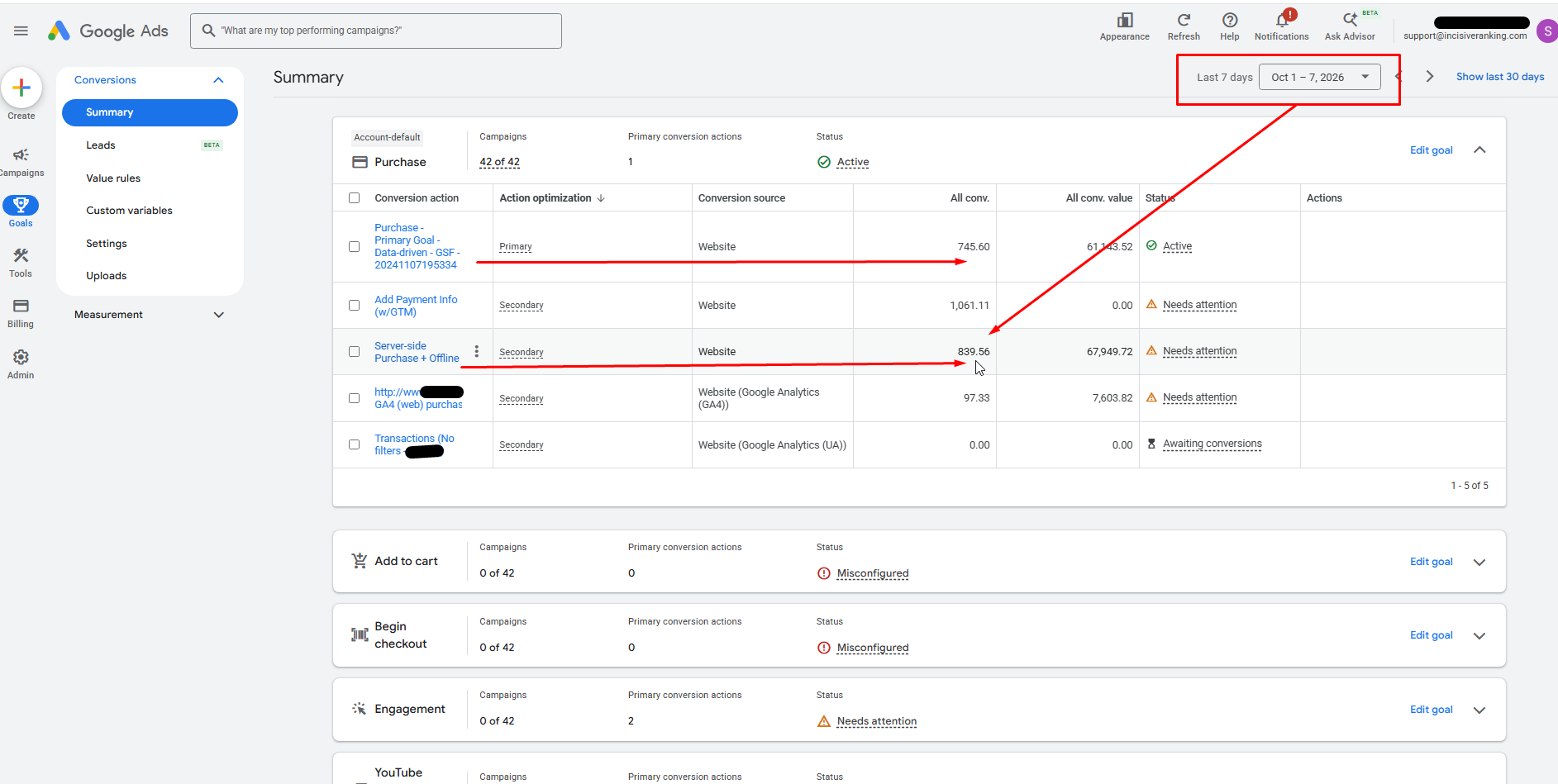Open Admin gear in the sidebar
1558x784 pixels.
[x=21, y=363]
